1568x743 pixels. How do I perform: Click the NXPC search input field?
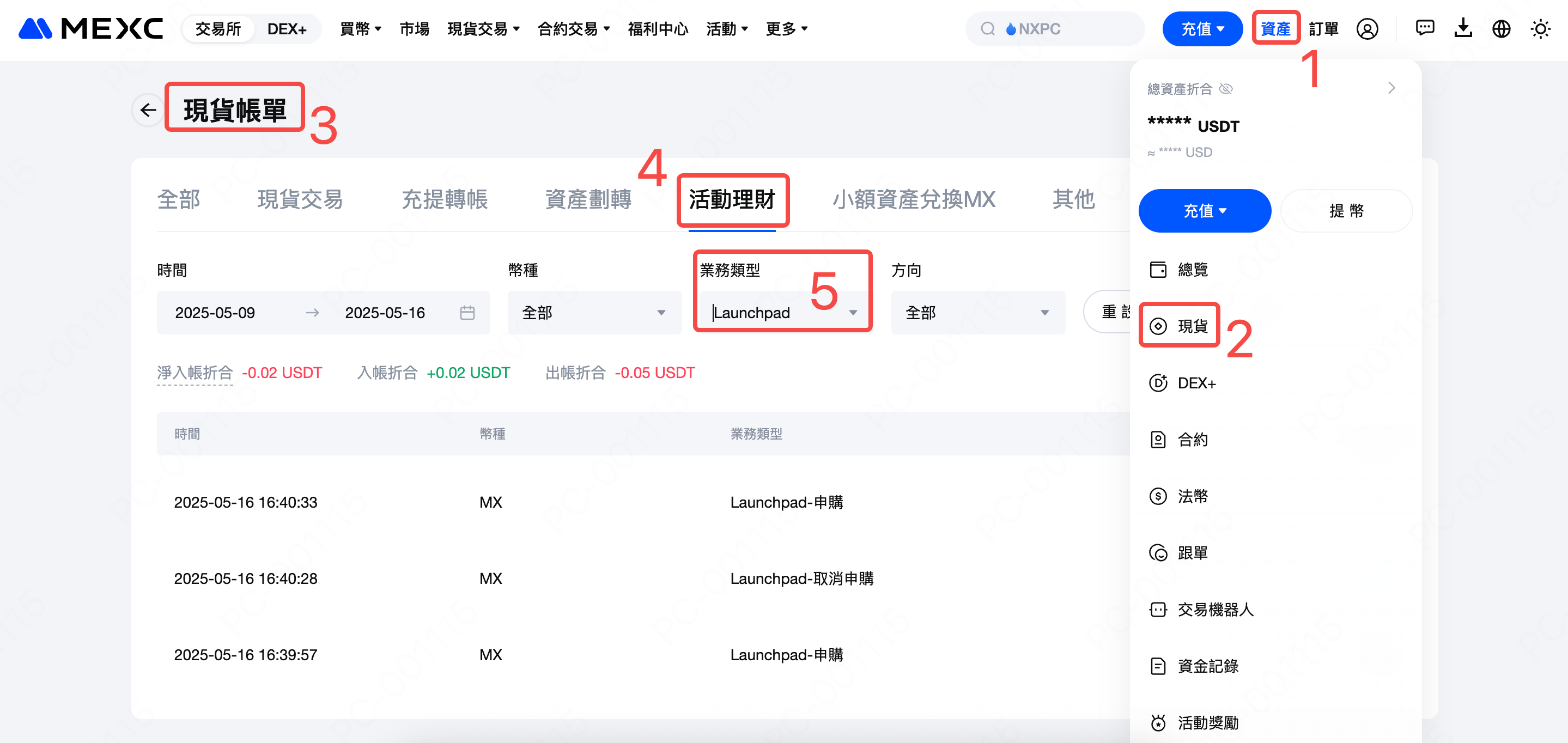tap(1055, 29)
